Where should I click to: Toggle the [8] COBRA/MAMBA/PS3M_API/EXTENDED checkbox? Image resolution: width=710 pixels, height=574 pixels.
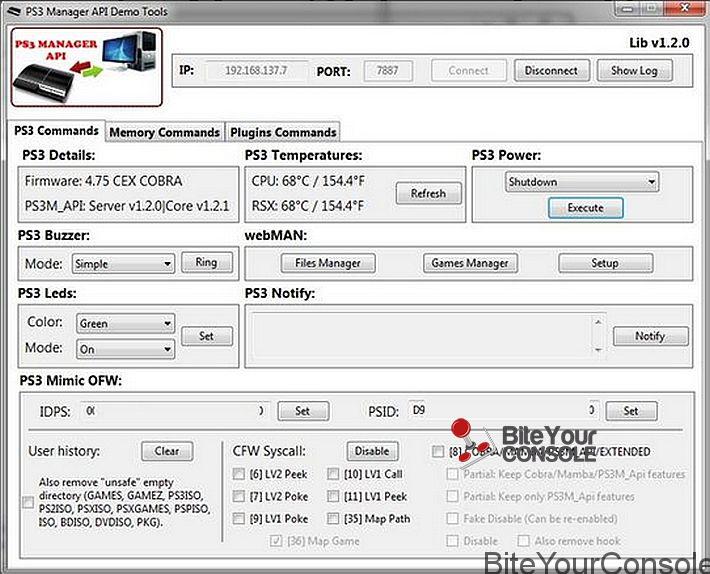tap(438, 452)
